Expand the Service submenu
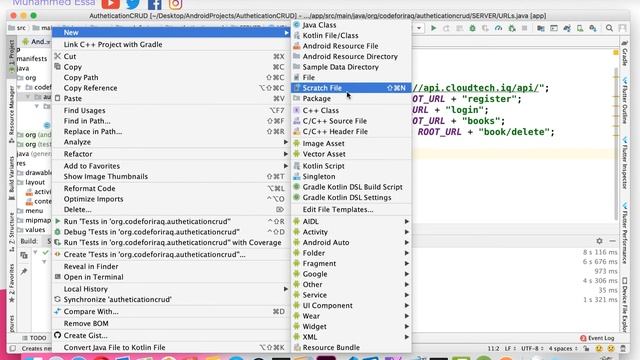The image size is (640, 360). pos(351,295)
